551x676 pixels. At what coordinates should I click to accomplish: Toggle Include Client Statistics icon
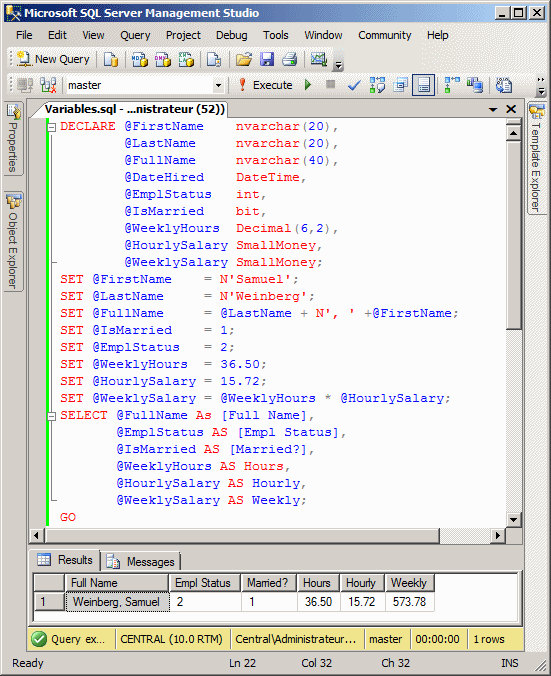tap(475, 85)
